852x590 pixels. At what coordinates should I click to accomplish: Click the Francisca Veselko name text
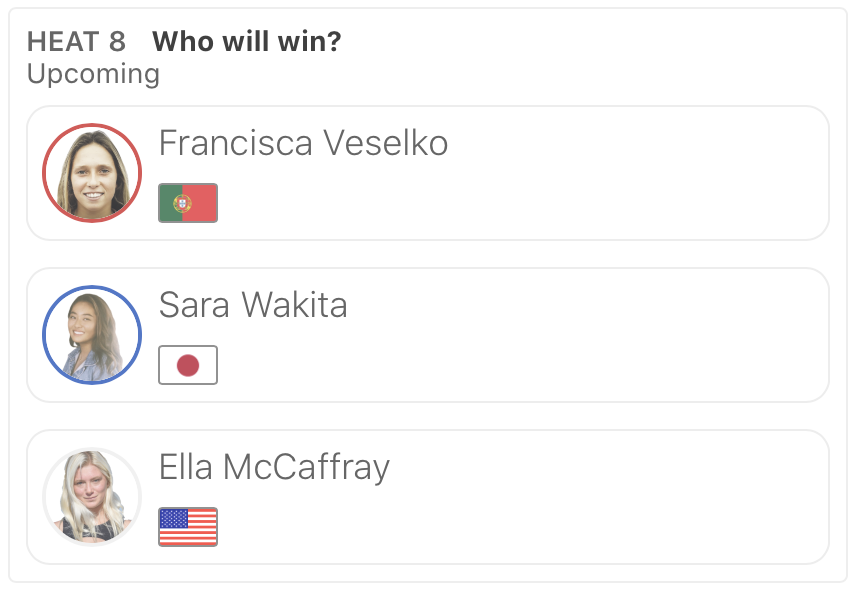point(303,144)
